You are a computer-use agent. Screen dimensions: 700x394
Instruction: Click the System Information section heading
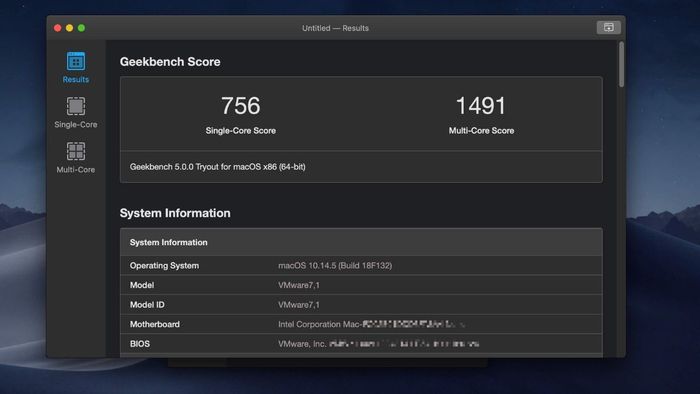pos(175,213)
